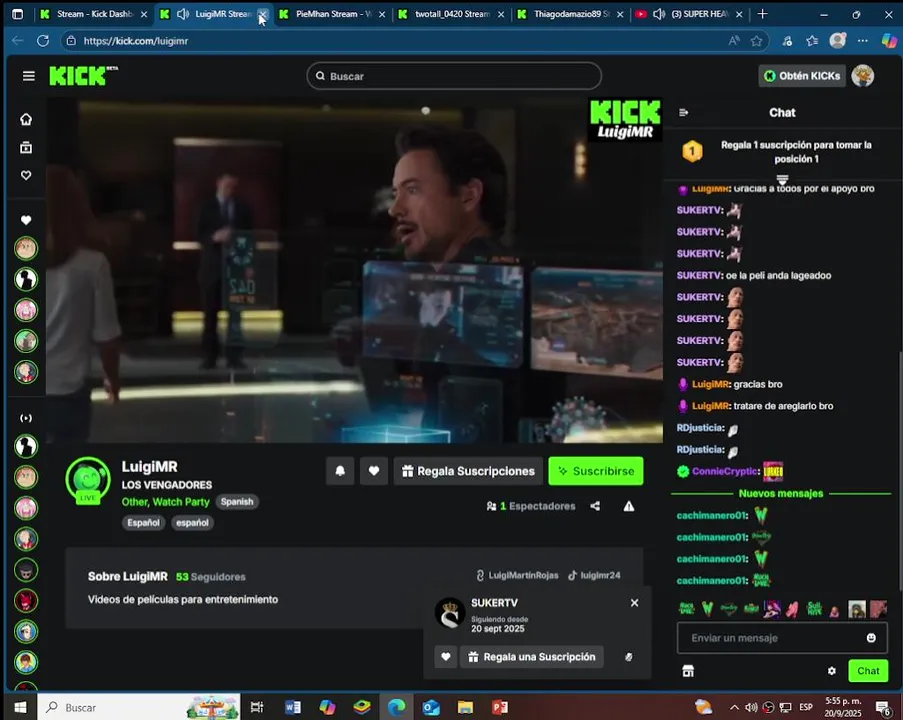
Task: Open PowerPoint from the taskbar
Action: [500, 707]
